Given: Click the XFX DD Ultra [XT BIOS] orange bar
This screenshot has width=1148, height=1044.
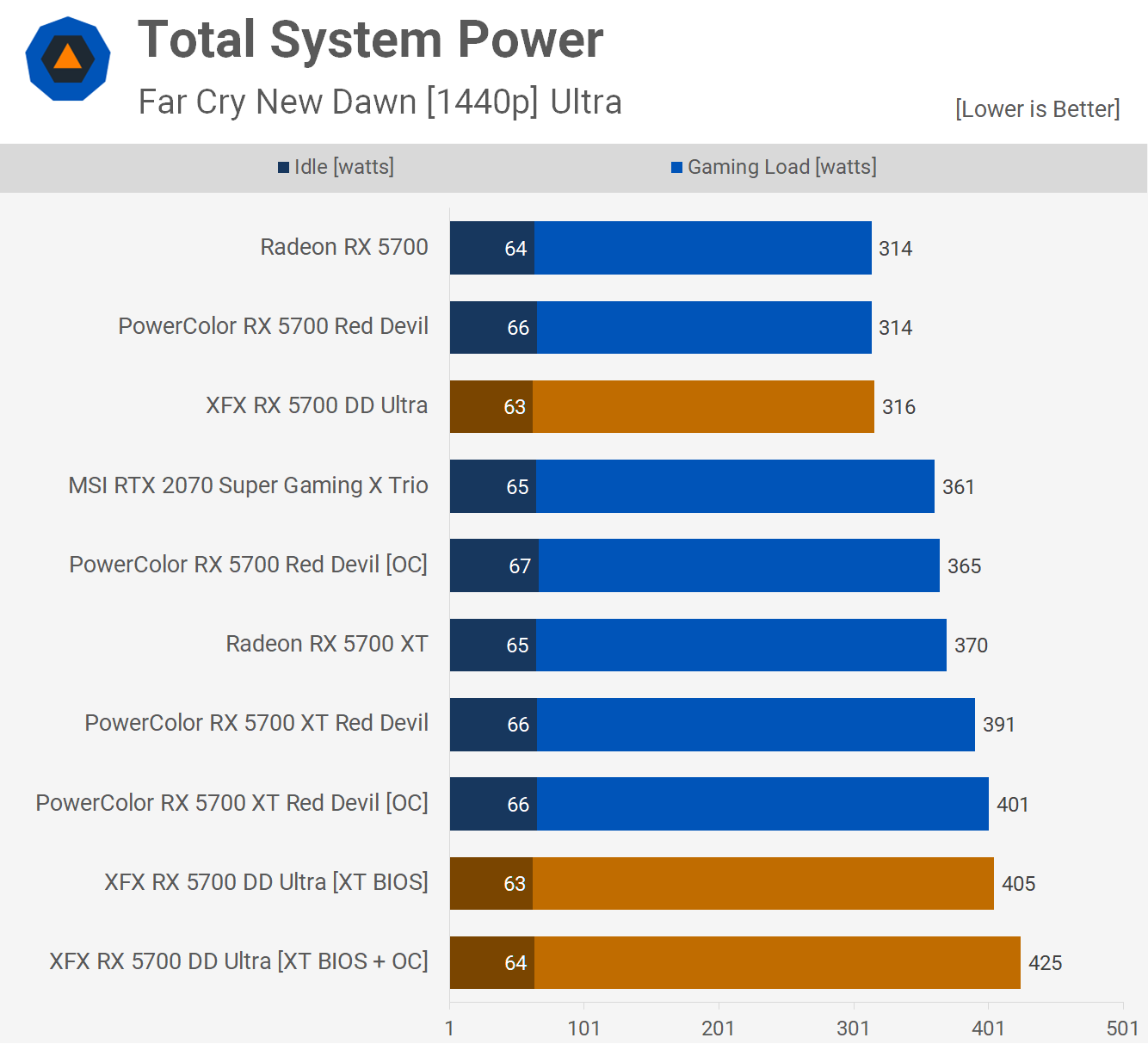Looking at the screenshot, I should pos(762,883).
